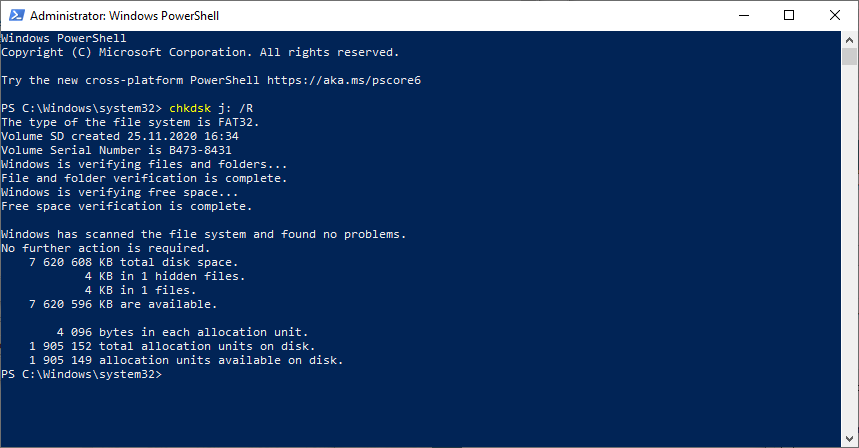Image resolution: width=859 pixels, height=448 pixels.
Task: Click the scrollbar down arrow
Action: point(850,439)
